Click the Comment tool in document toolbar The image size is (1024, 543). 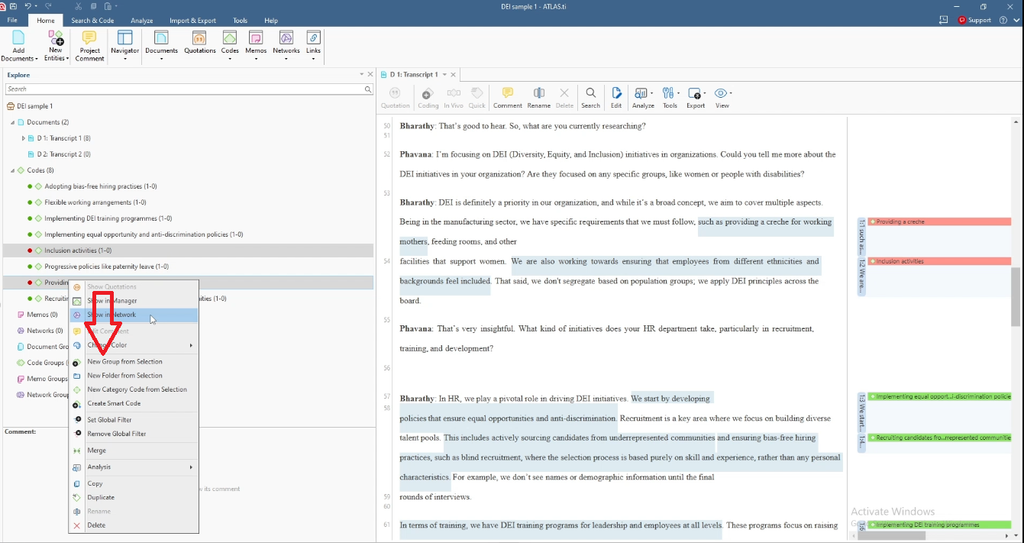(x=507, y=98)
